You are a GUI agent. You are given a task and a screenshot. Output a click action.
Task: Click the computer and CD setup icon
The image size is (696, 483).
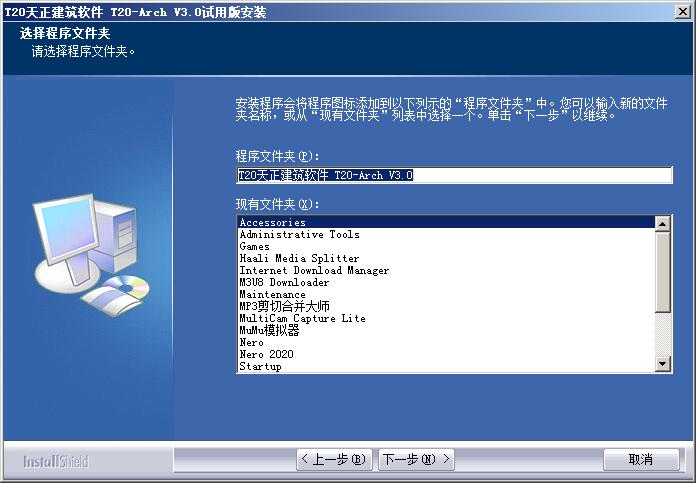[x=91, y=254]
